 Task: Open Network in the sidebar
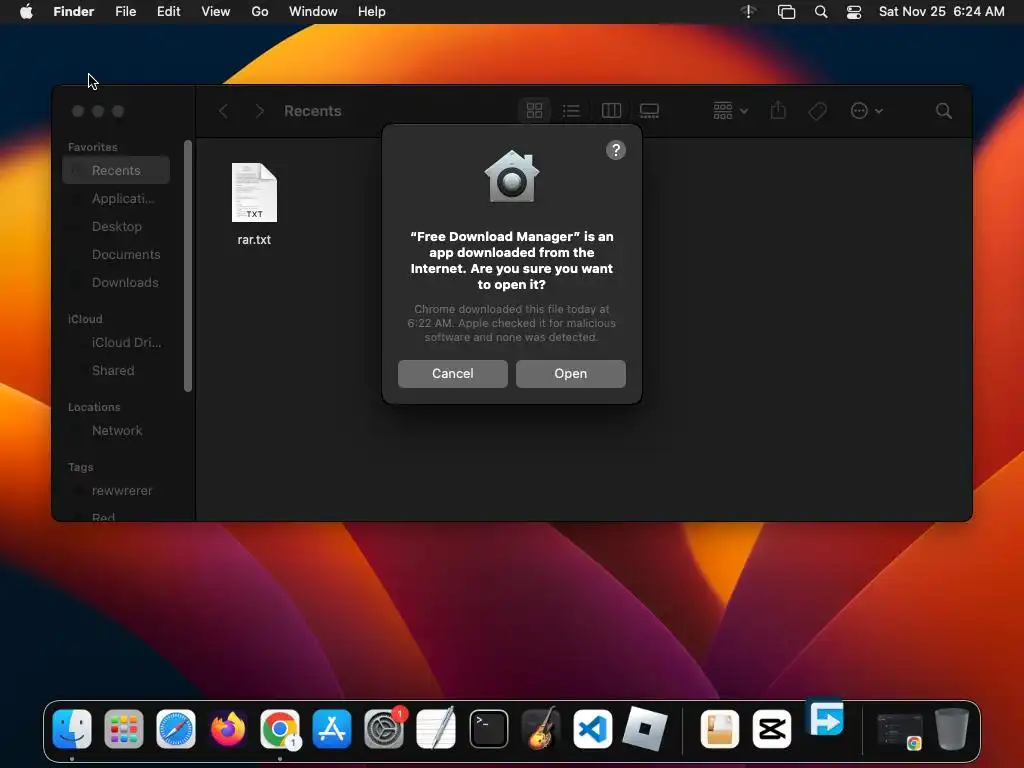(116, 430)
